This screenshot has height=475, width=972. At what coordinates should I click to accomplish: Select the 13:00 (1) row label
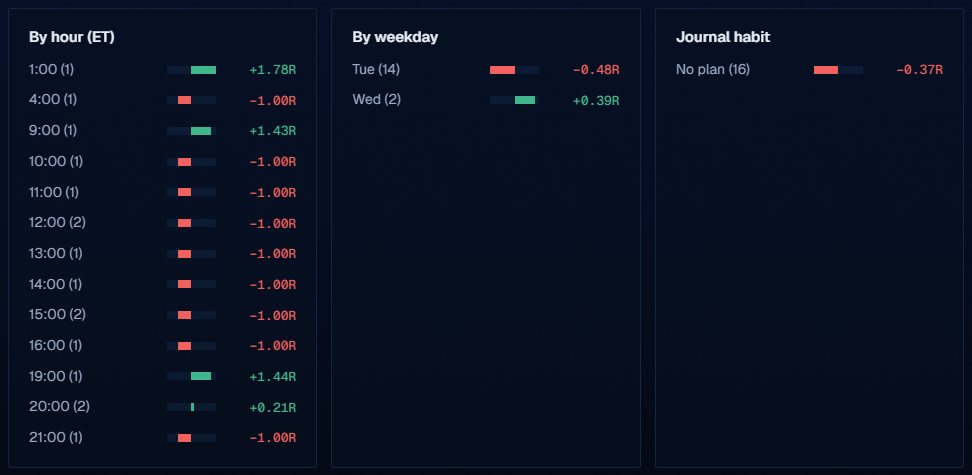(x=56, y=254)
